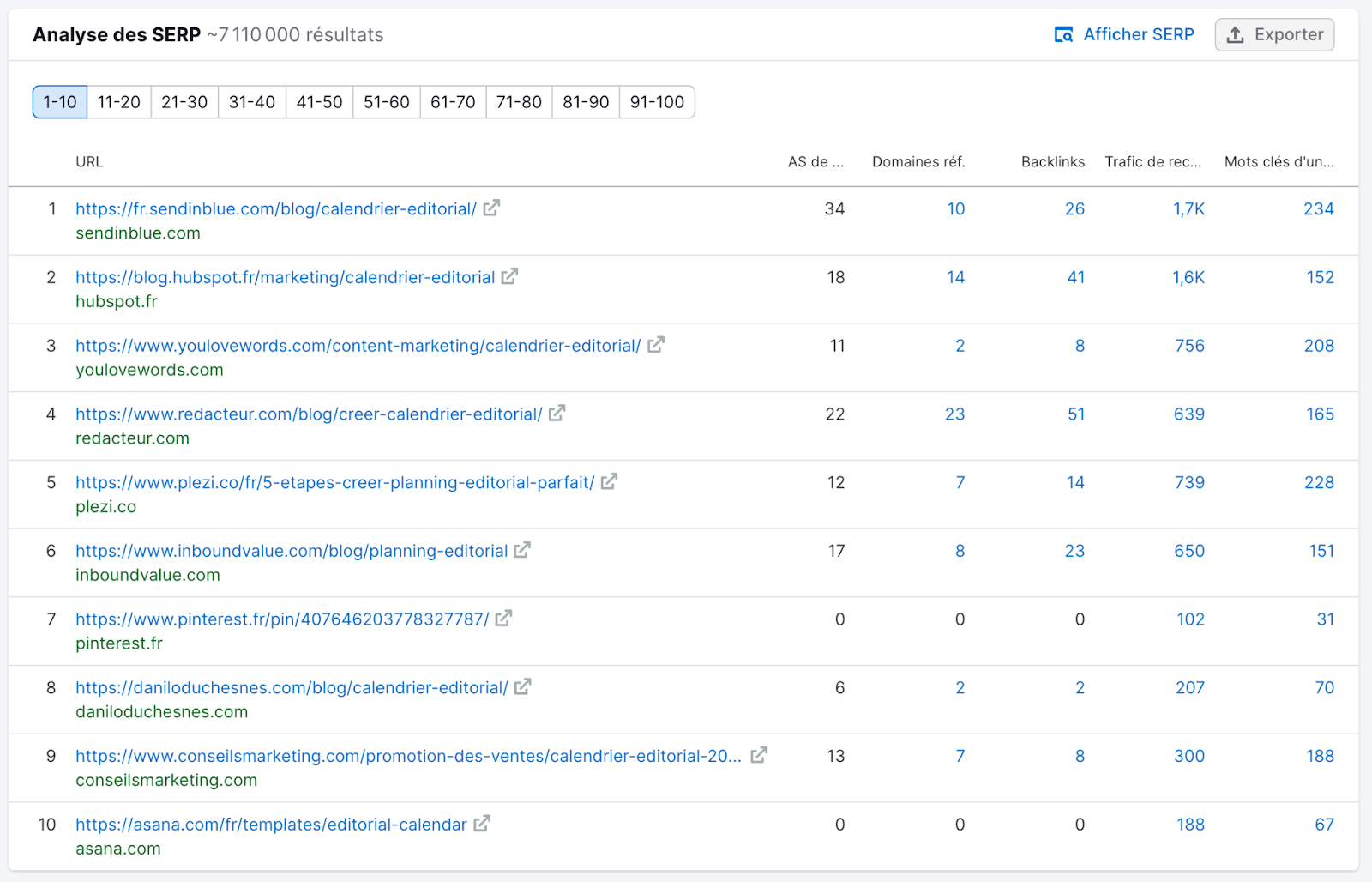Click the inboundvalue.com domain text
This screenshot has width=1372, height=882.
click(147, 575)
